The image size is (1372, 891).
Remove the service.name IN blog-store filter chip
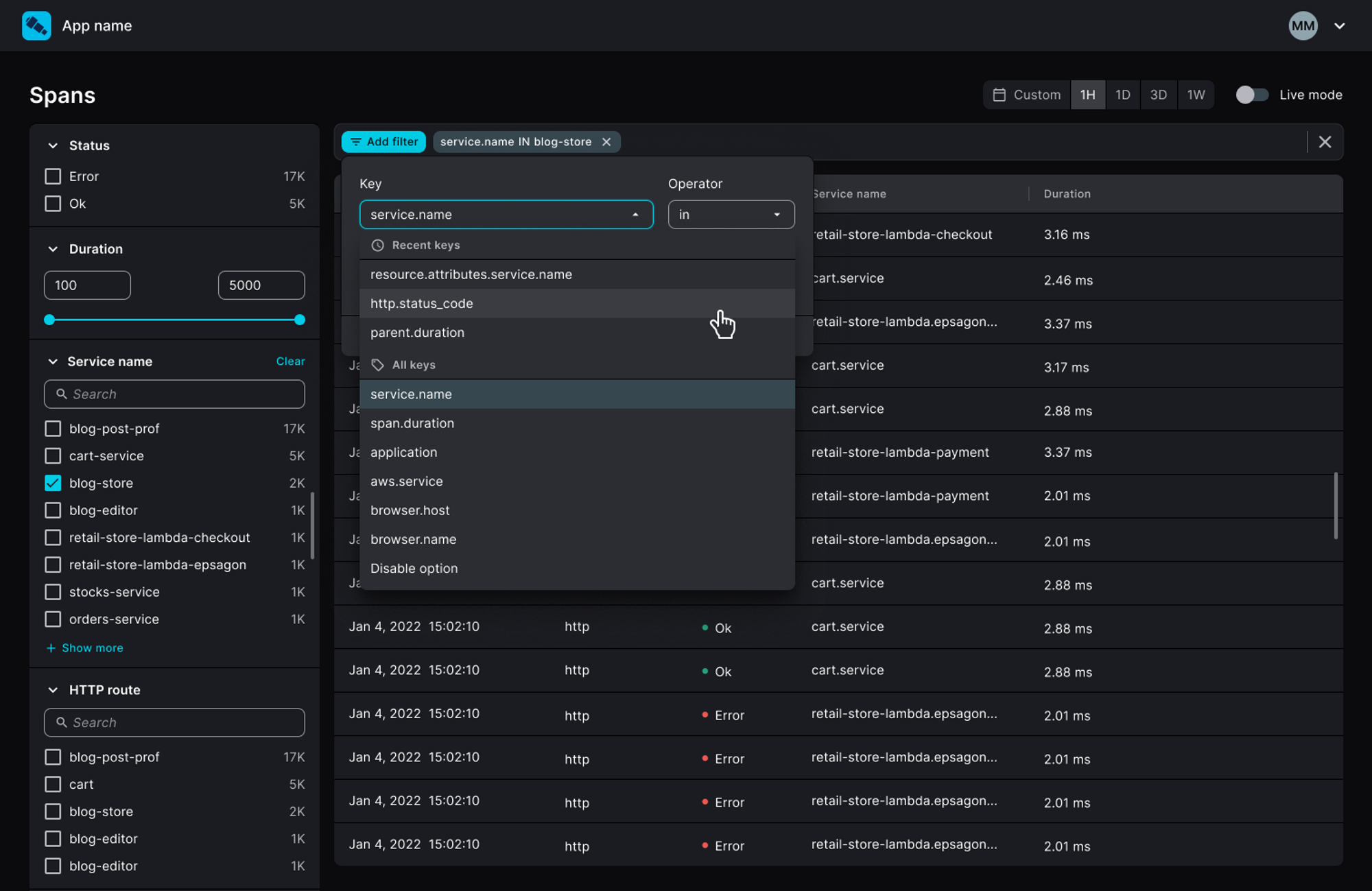coord(606,142)
